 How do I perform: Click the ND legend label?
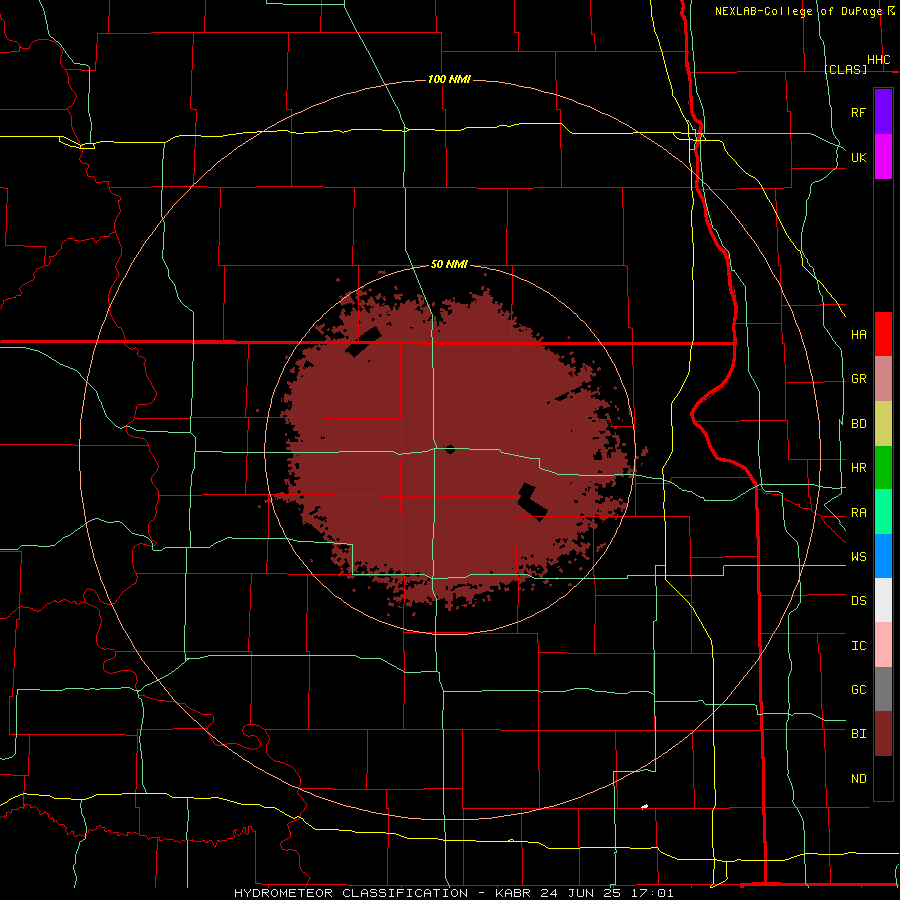tap(858, 779)
